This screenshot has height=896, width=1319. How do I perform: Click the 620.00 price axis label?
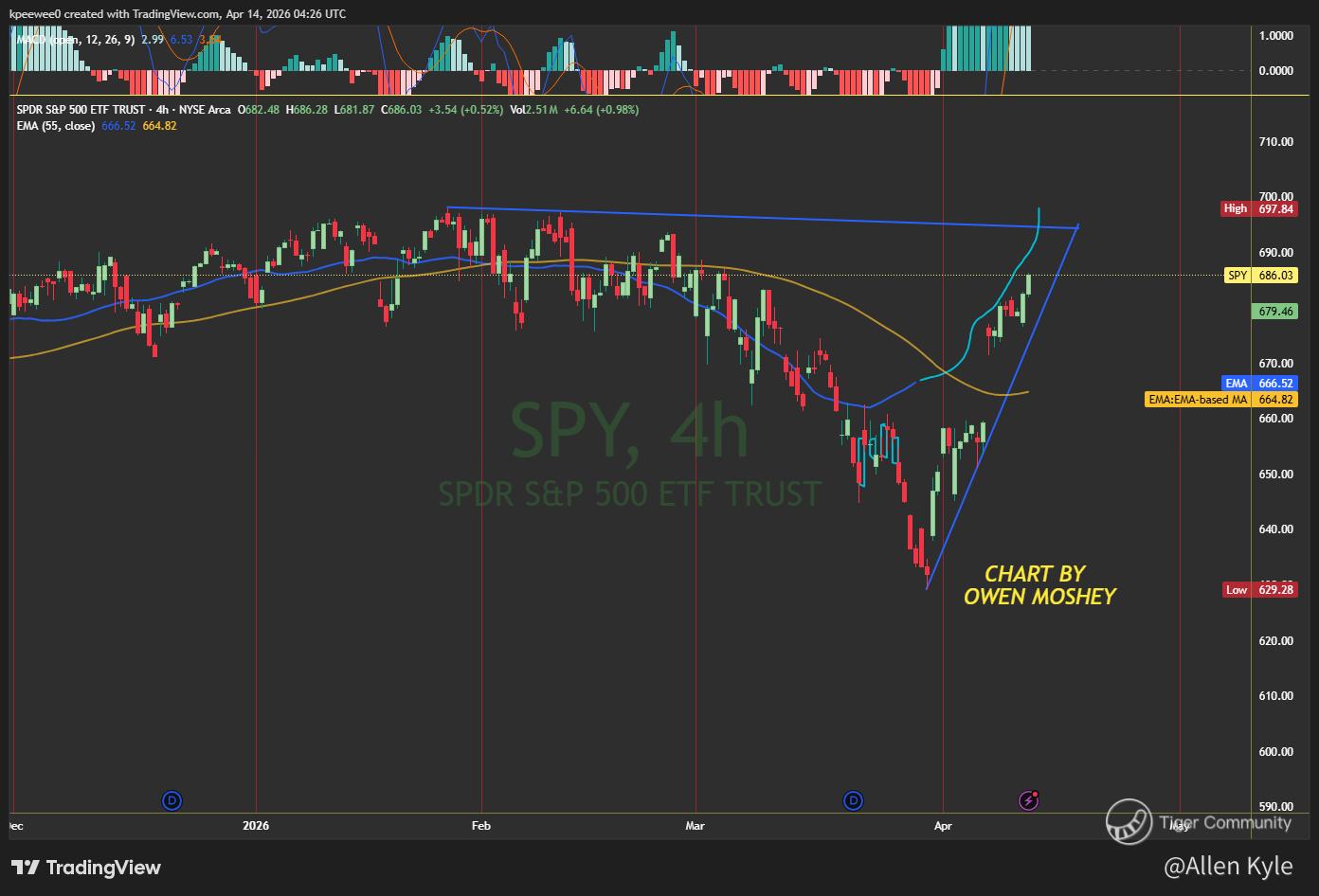coord(1275,641)
